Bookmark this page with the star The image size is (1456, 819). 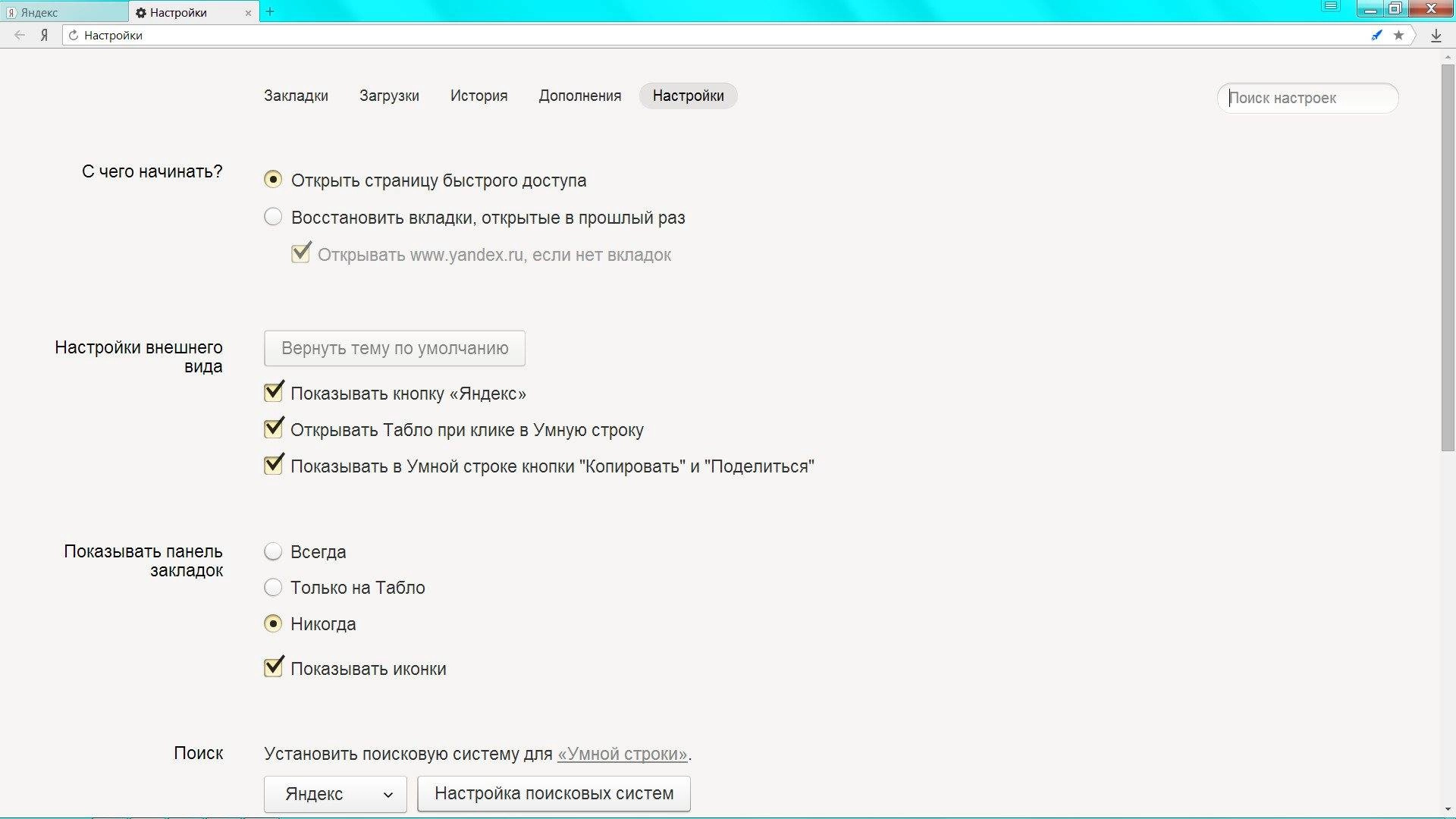point(1398,35)
